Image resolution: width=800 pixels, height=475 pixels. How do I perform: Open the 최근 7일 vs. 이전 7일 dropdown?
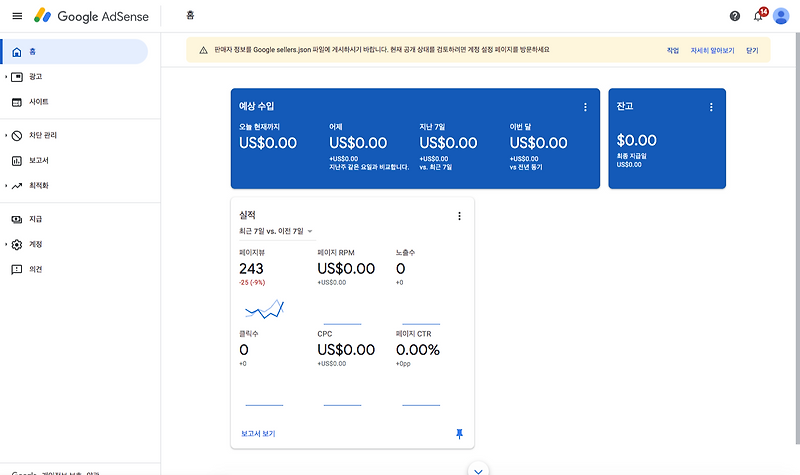coord(277,231)
